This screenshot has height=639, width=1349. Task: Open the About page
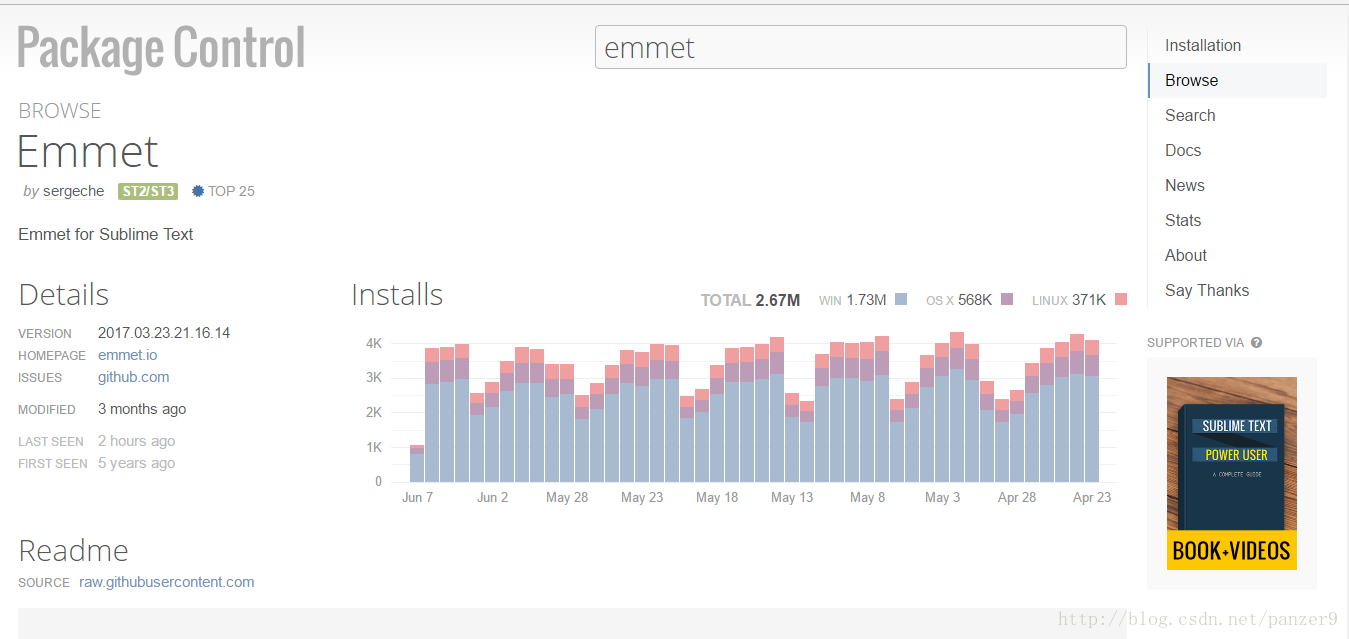click(1186, 255)
